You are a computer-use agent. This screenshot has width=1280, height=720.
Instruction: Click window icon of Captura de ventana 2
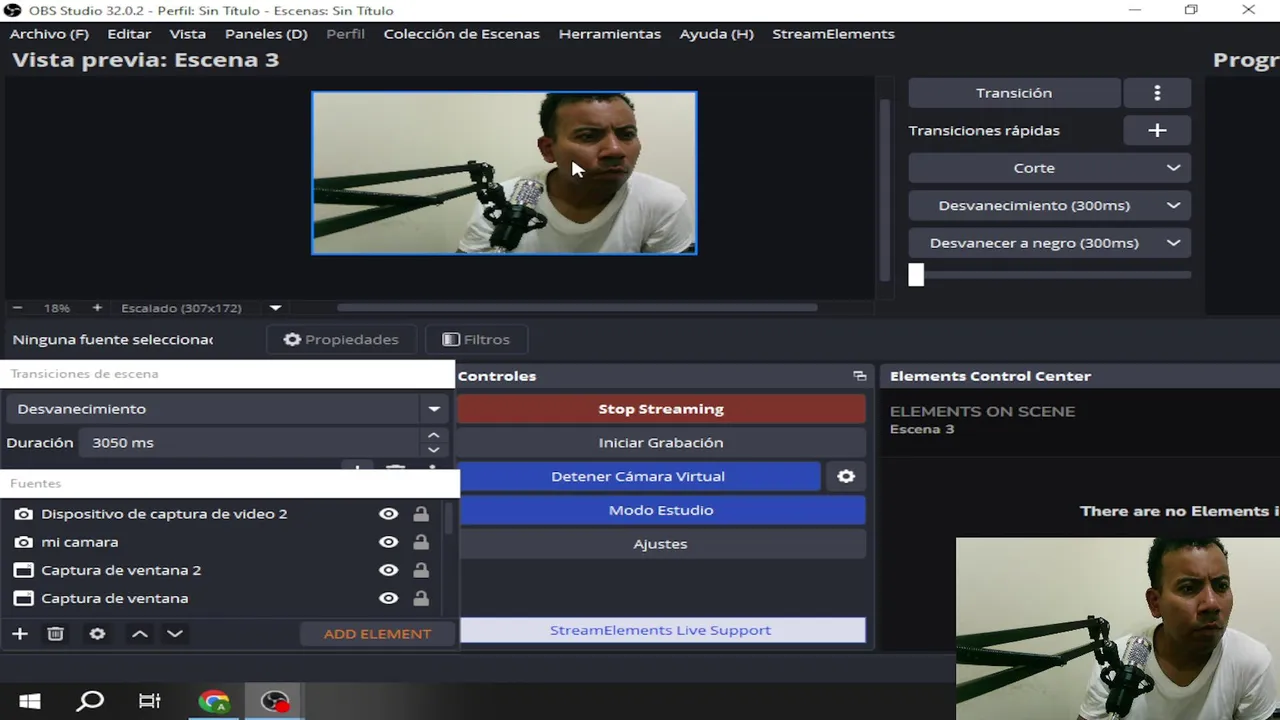(x=23, y=570)
